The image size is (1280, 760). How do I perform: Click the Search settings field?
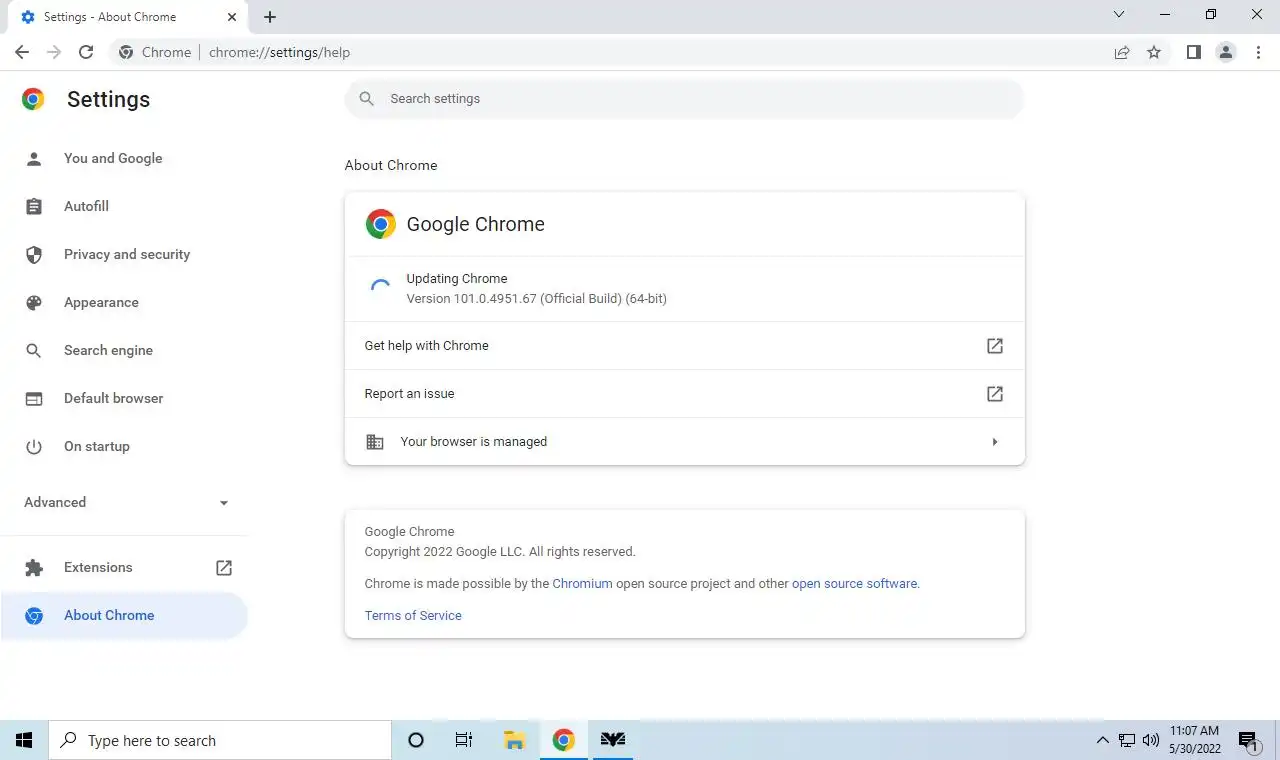(x=685, y=99)
